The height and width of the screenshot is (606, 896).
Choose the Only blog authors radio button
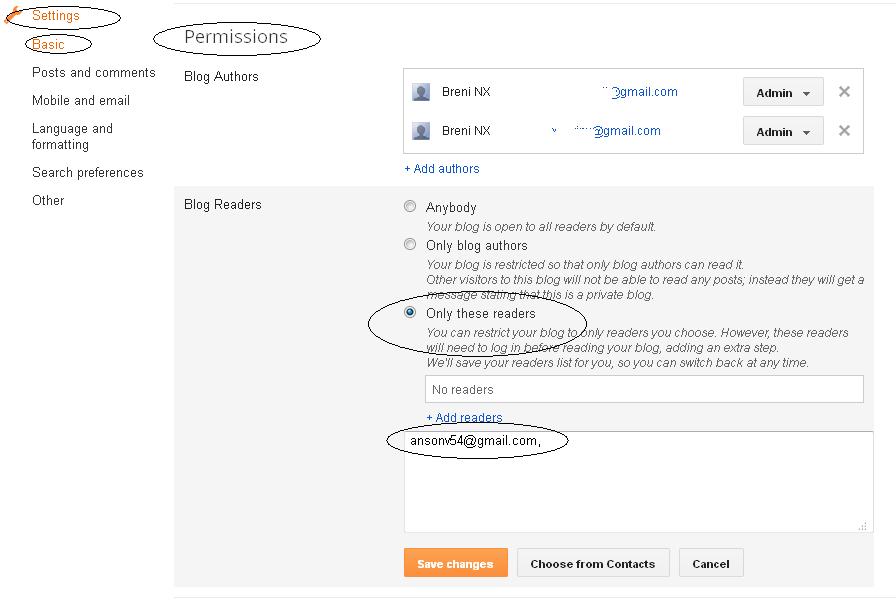410,245
